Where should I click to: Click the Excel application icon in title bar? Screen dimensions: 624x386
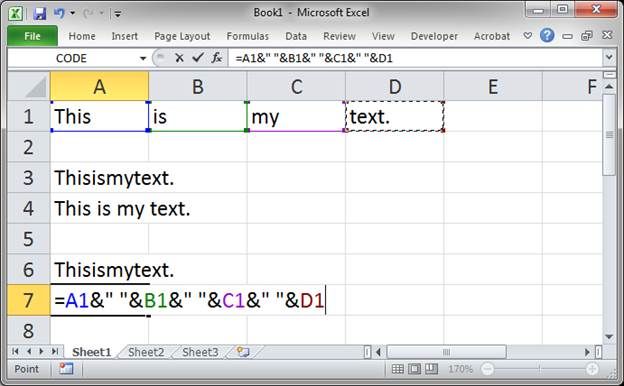click(x=16, y=14)
